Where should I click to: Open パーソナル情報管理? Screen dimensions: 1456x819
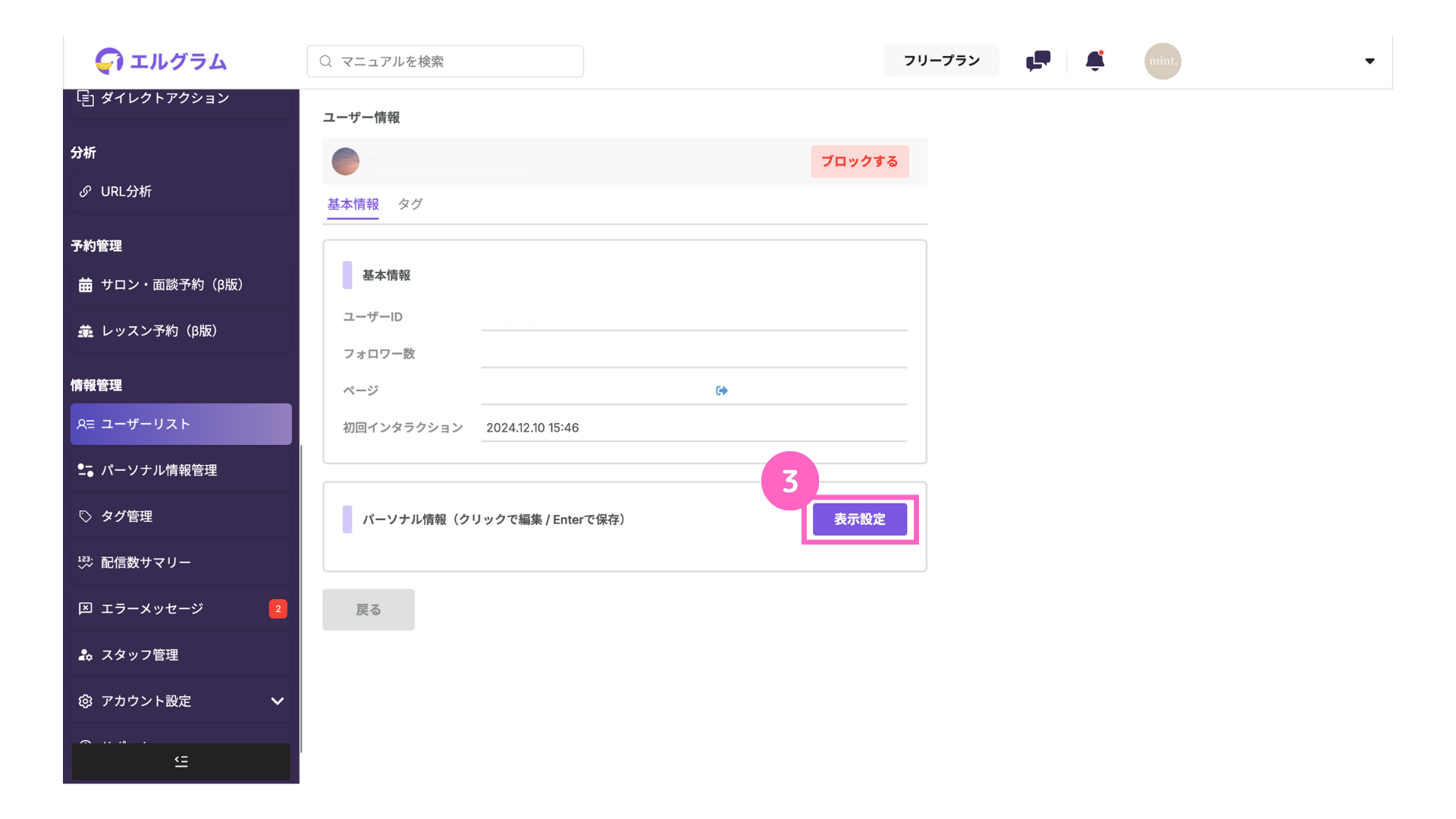tap(181, 470)
